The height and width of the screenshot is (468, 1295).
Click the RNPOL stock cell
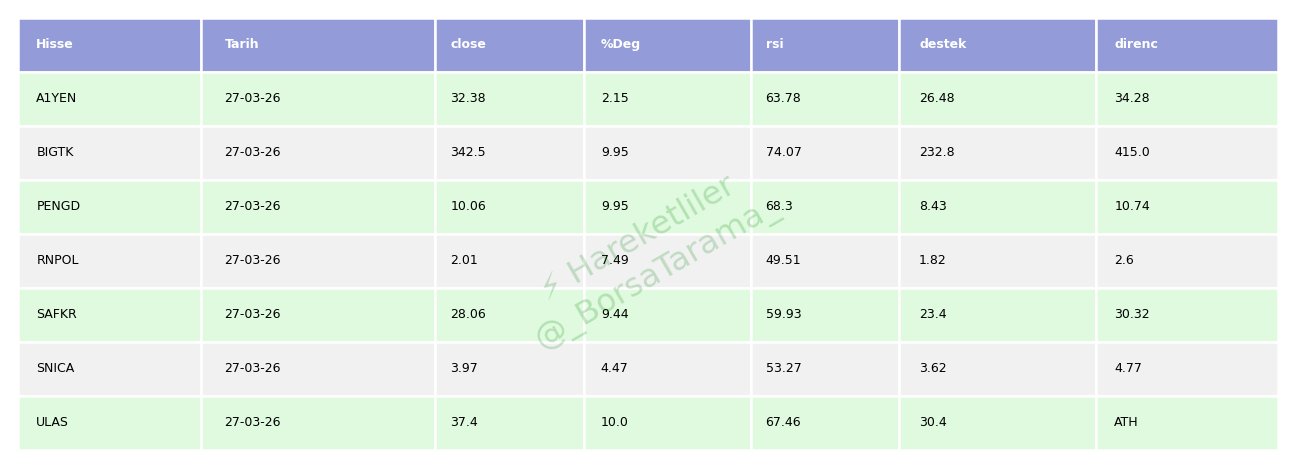57,260
